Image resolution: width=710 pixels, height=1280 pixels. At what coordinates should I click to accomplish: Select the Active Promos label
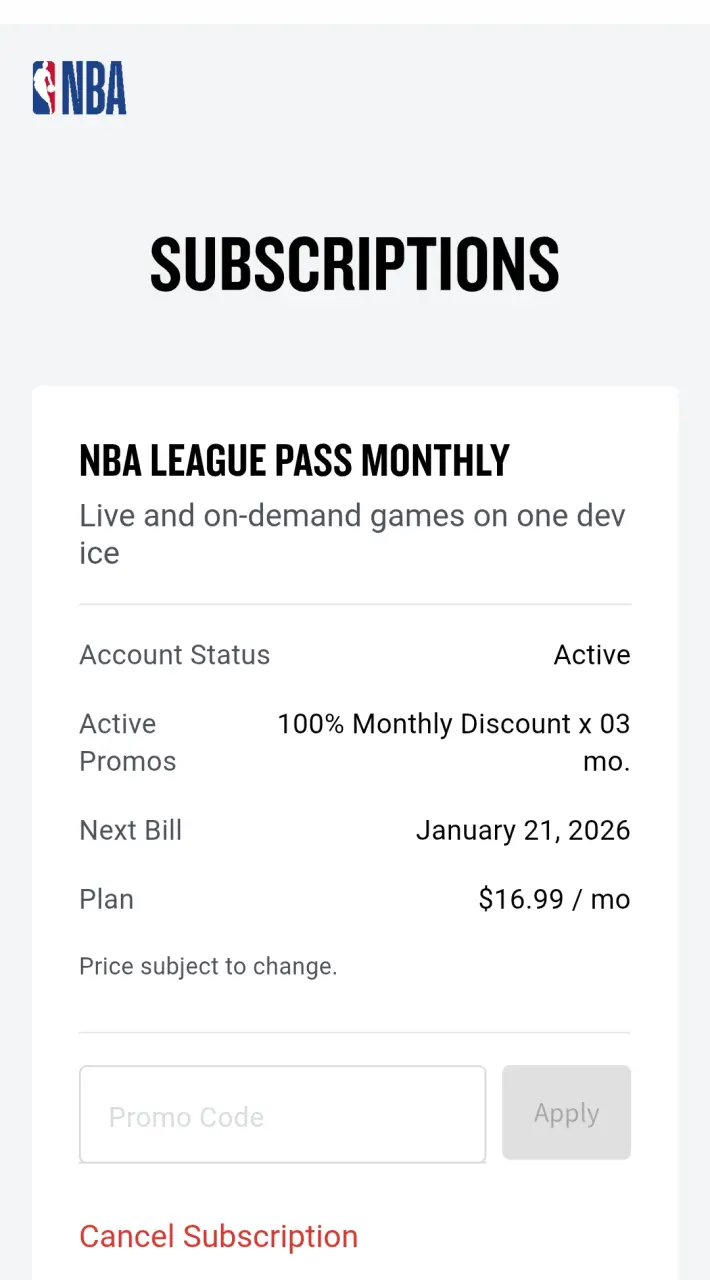click(x=128, y=742)
